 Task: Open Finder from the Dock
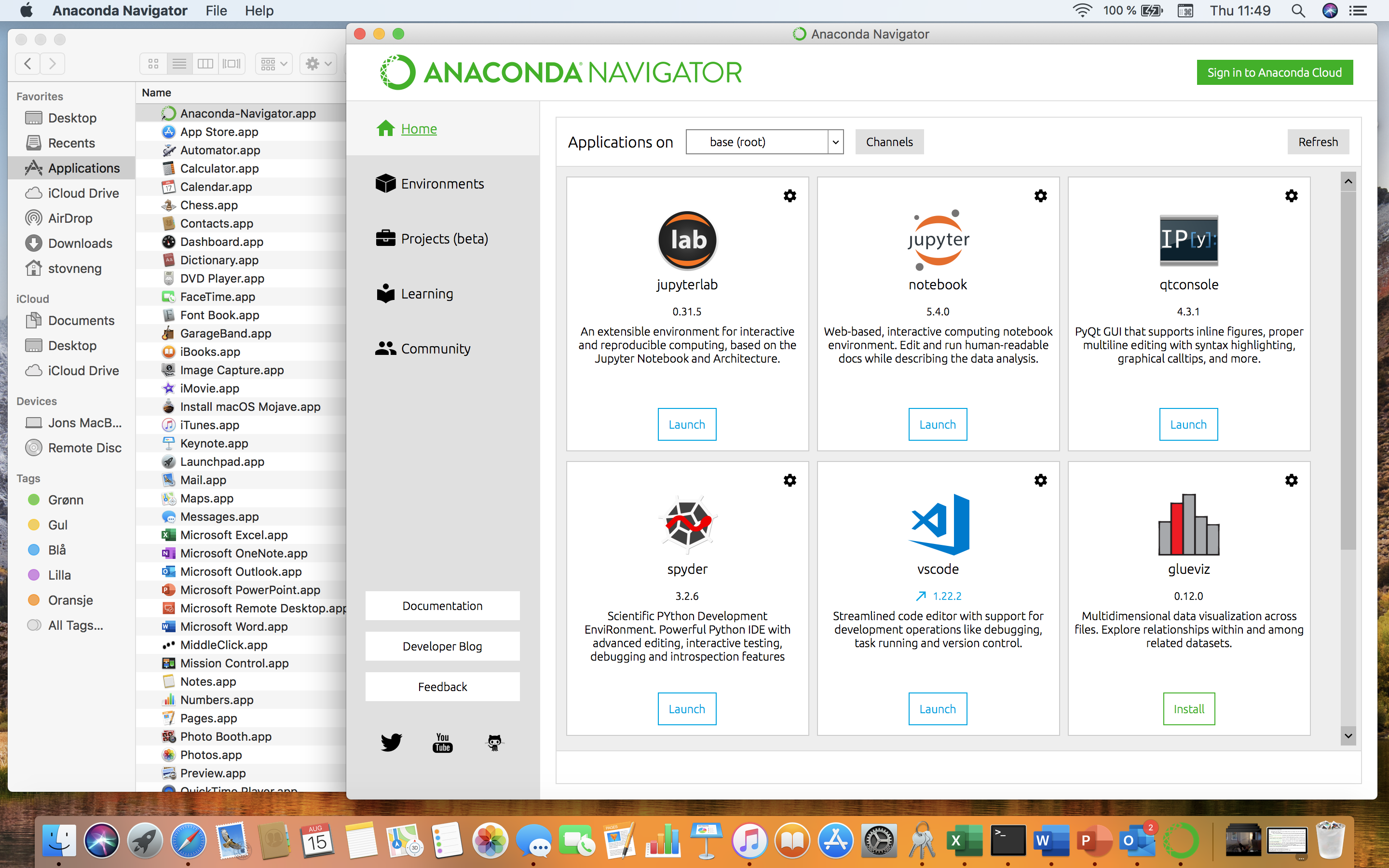click(59, 841)
